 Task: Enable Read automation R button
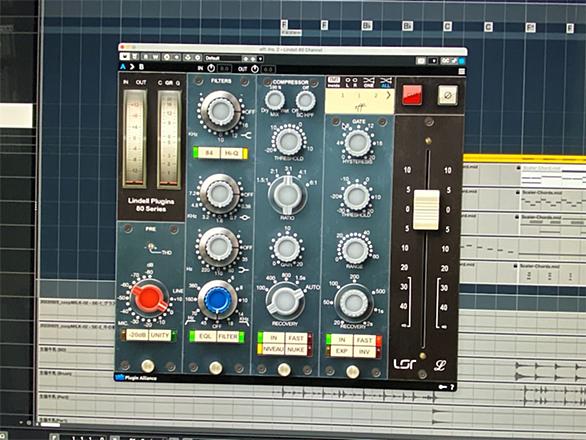coord(146,57)
